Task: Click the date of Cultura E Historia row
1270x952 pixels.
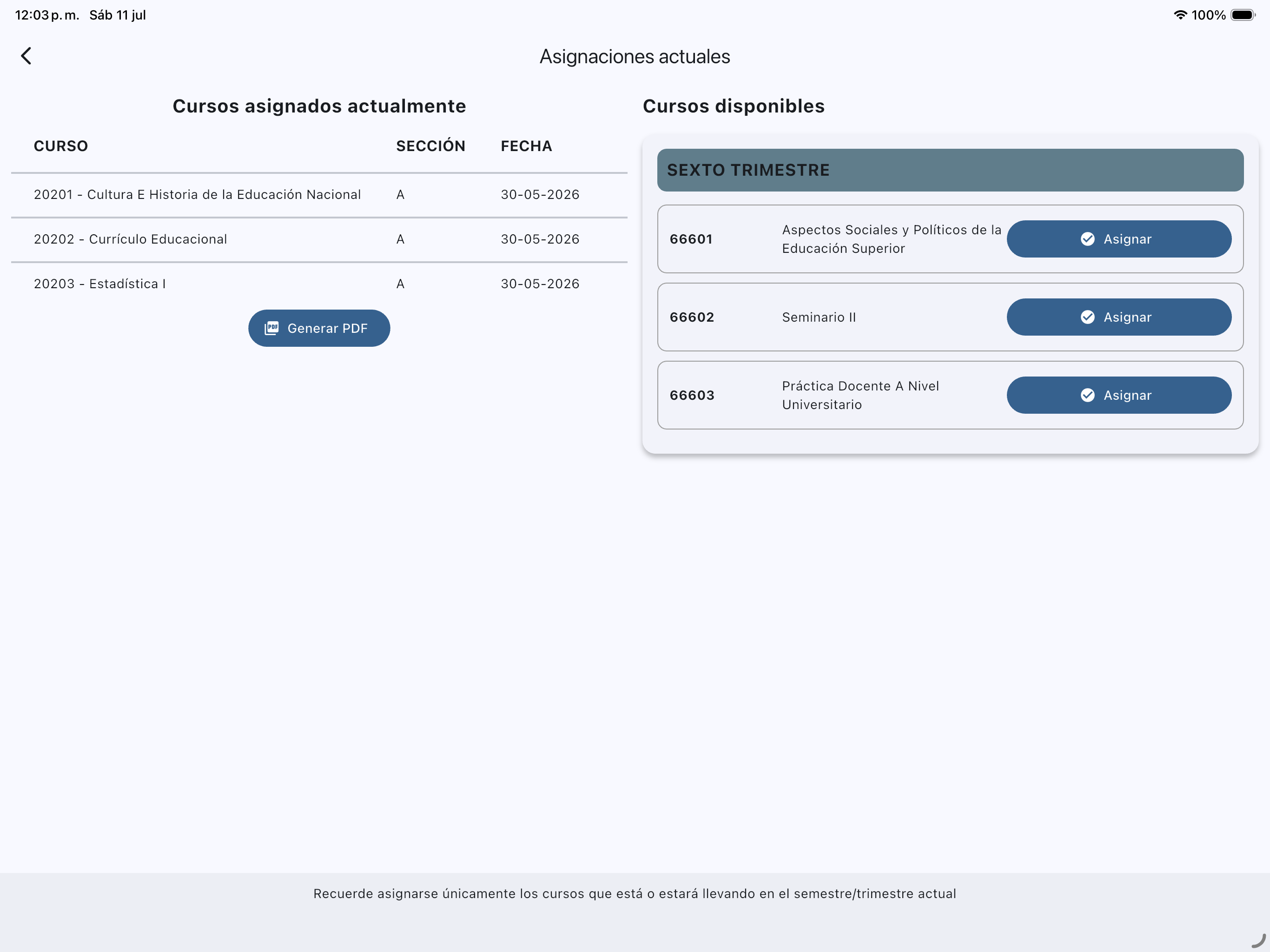Action: tap(540, 195)
